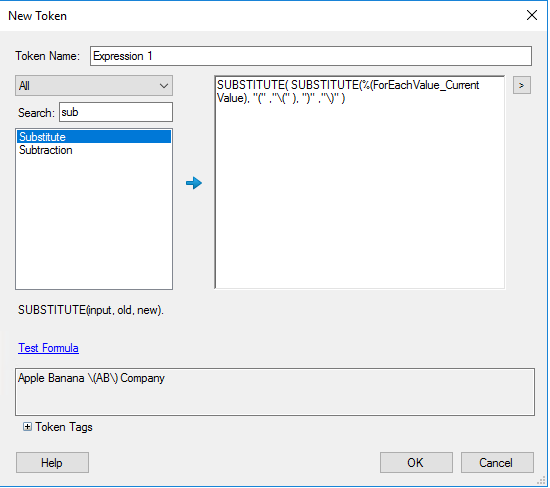This screenshot has width=550, height=488.
Task: Click the Test Formula link
Action: [x=48, y=348]
